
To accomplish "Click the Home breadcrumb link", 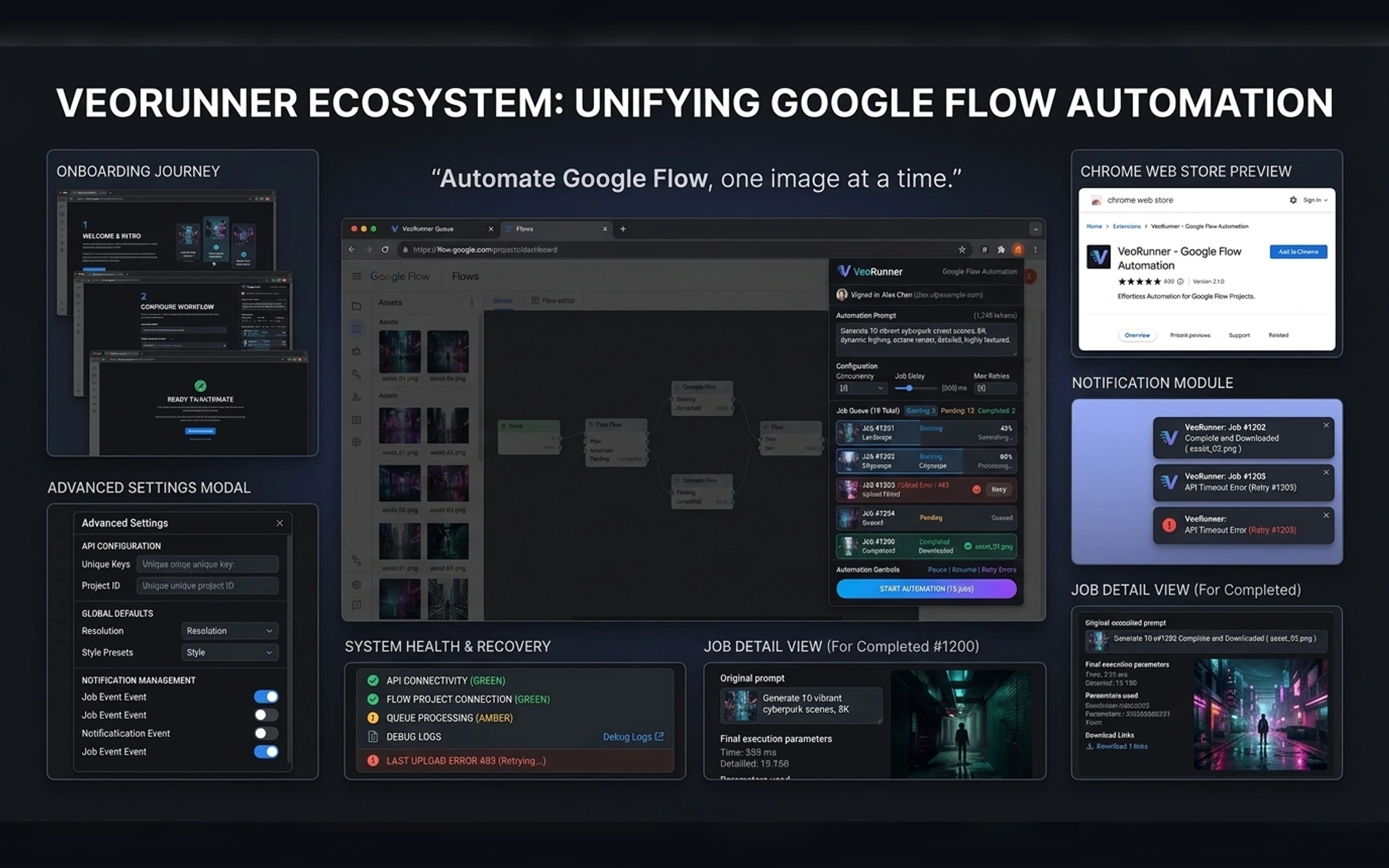I will (x=1094, y=226).
